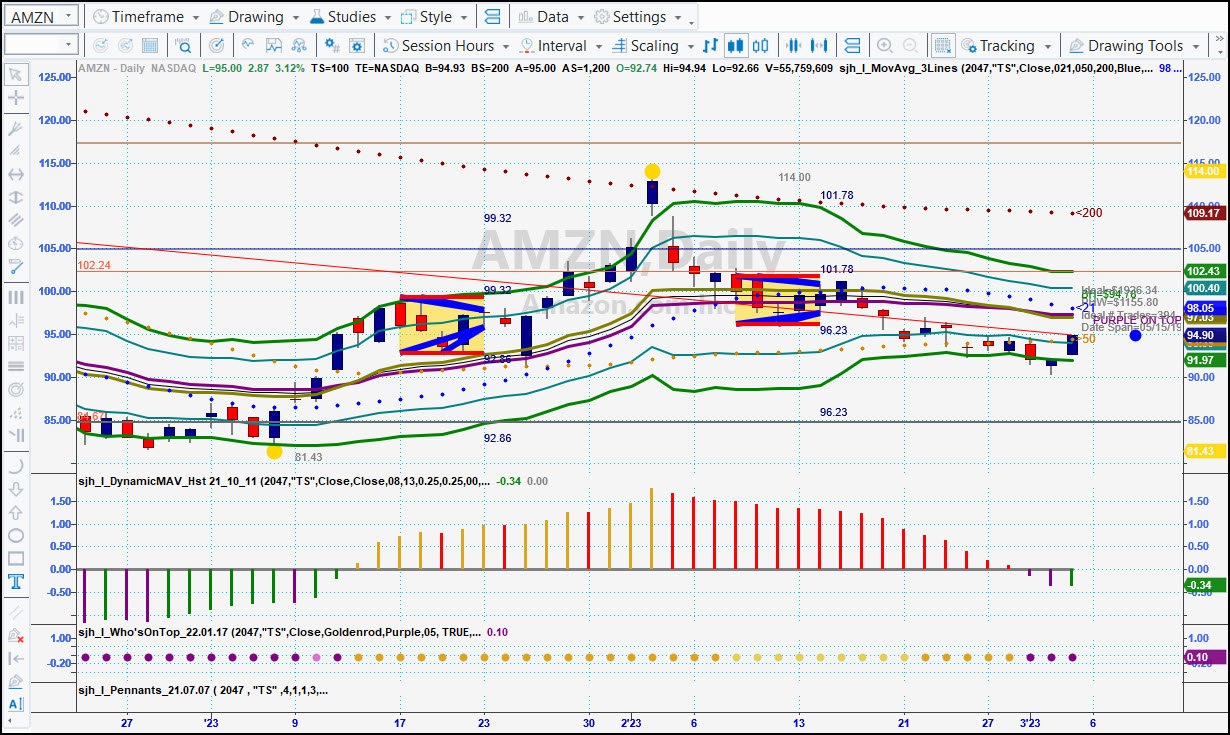Select the down arrow marker tool
This screenshot has width=1230, height=735.
click(16, 489)
